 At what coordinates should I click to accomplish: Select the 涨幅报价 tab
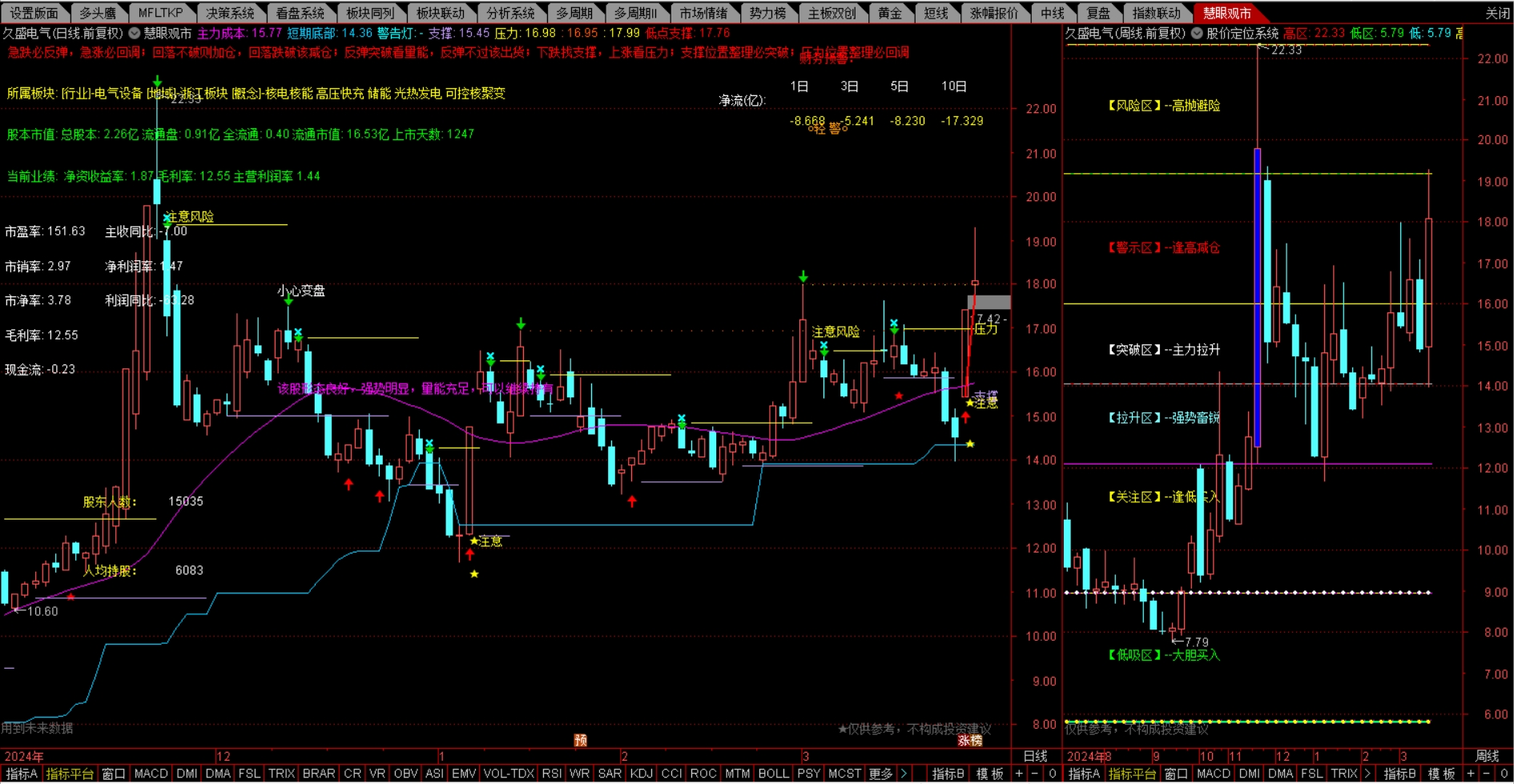(x=994, y=13)
